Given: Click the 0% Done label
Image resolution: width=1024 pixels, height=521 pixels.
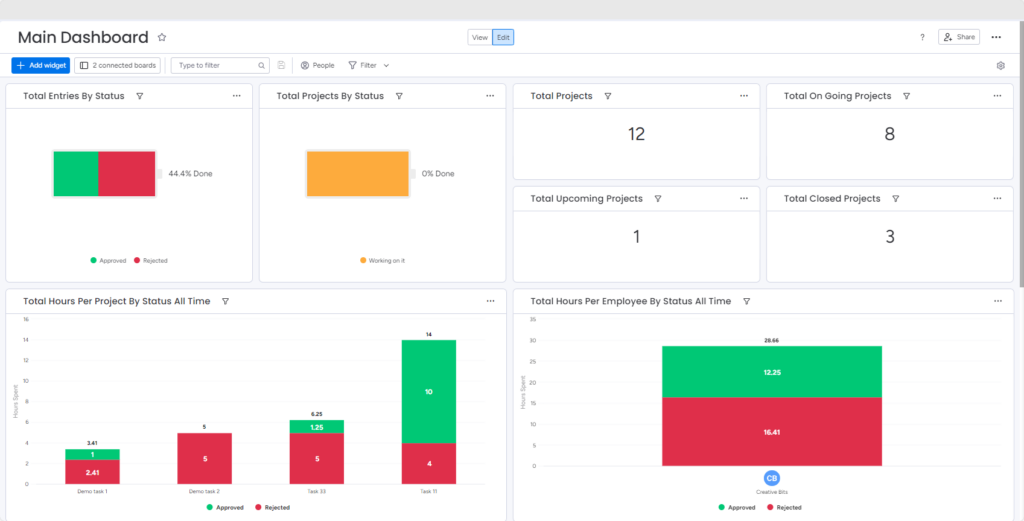Looking at the screenshot, I should click(438, 174).
